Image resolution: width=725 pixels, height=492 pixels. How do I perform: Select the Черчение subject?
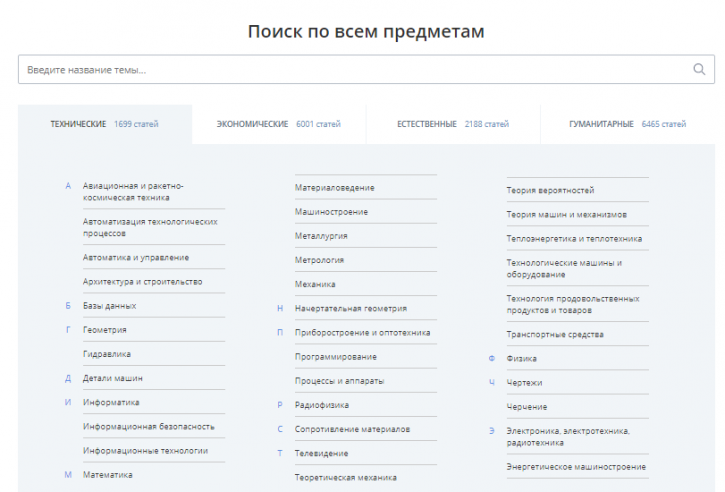tap(527, 406)
